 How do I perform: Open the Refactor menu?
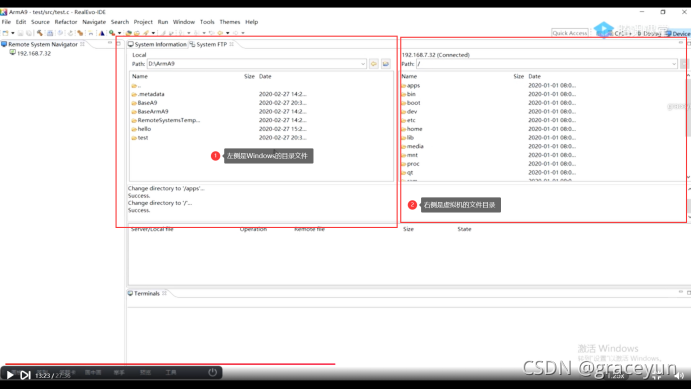click(66, 22)
